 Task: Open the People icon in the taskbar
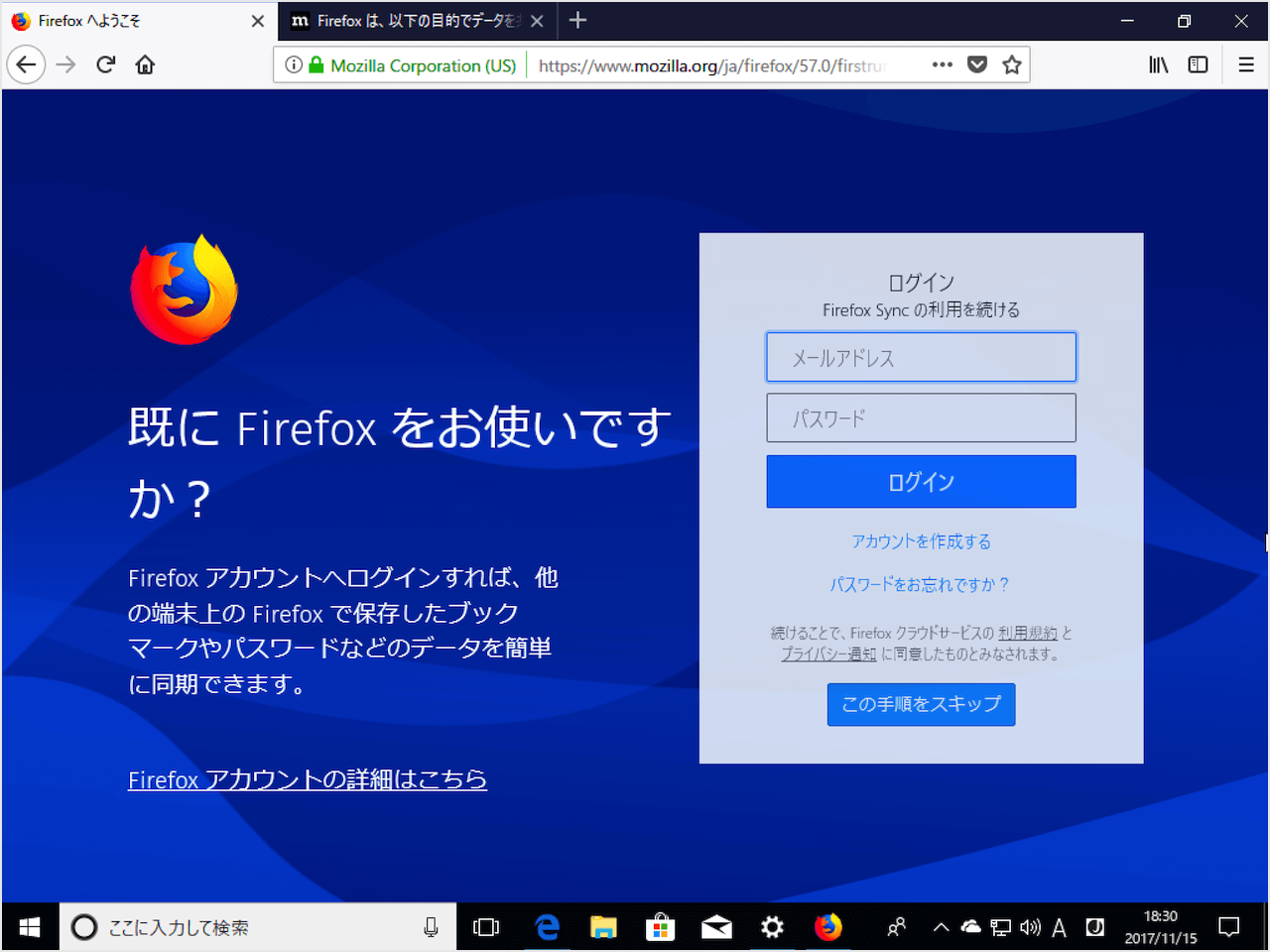point(896,927)
